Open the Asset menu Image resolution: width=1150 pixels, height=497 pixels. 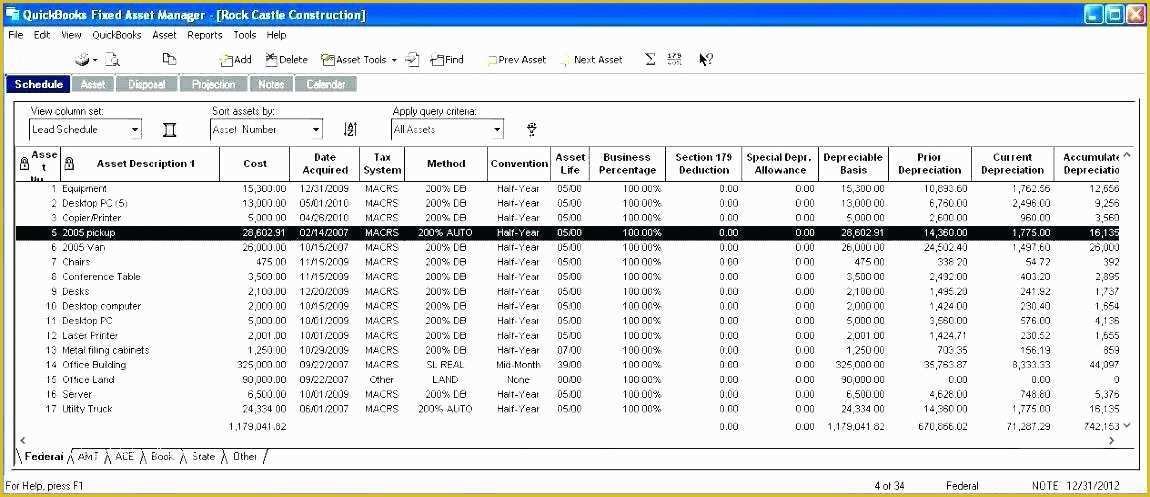pyautogui.click(x=164, y=34)
